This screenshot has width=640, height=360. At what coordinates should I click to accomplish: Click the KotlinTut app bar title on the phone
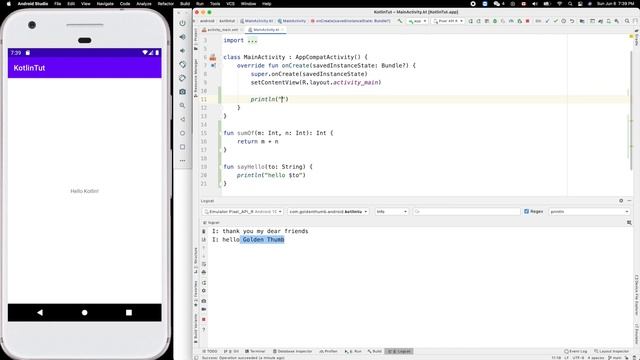(x=29, y=68)
